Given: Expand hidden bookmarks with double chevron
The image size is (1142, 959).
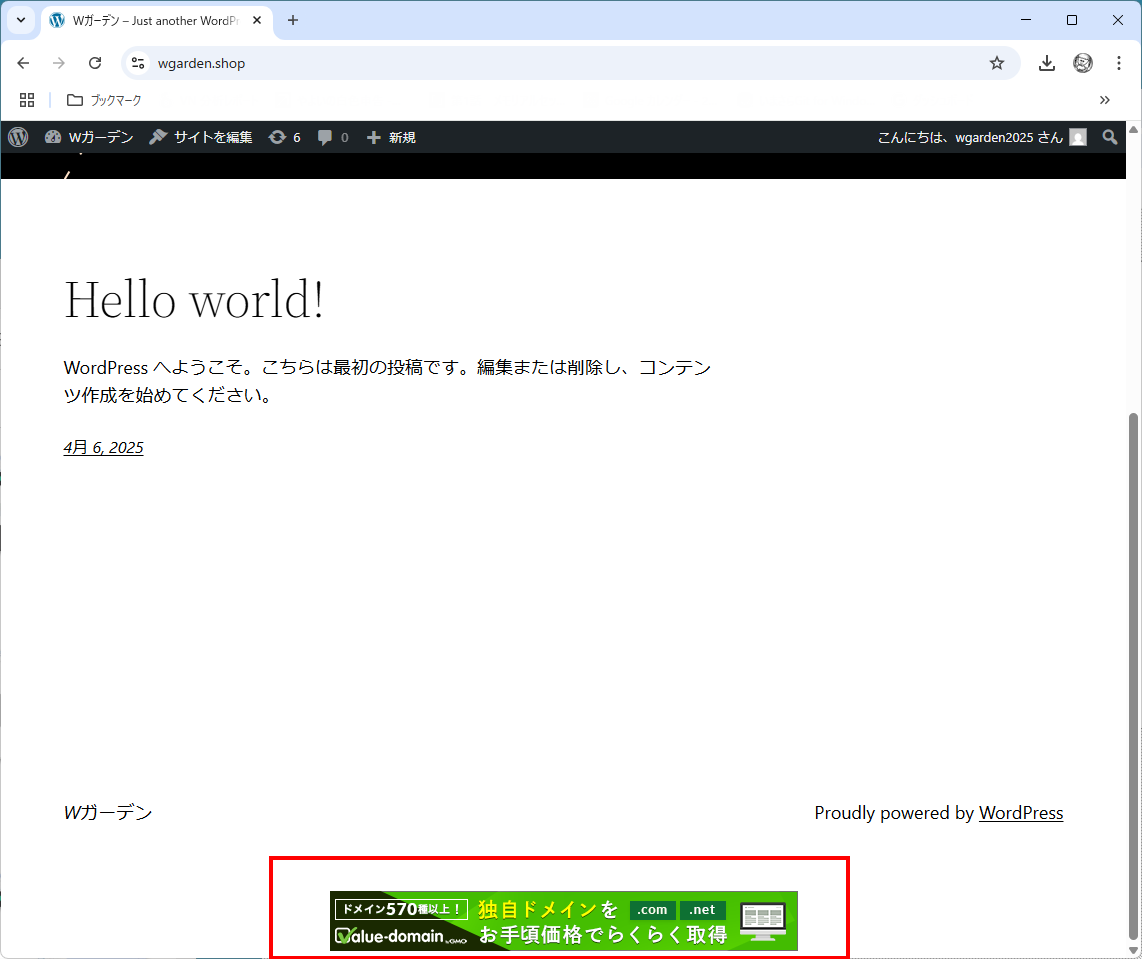Looking at the screenshot, I should point(1104,100).
